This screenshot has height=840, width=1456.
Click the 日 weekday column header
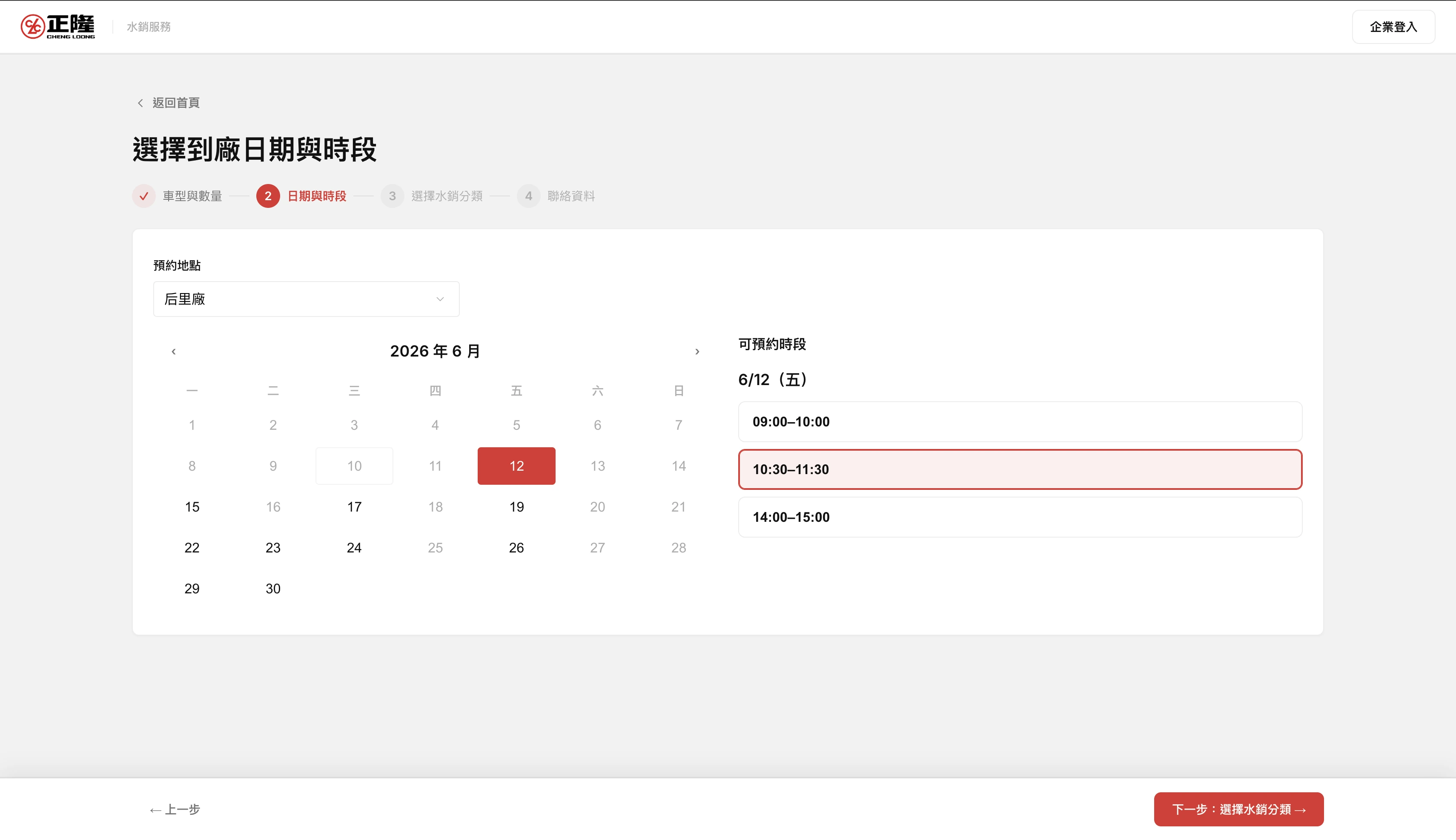(x=679, y=391)
